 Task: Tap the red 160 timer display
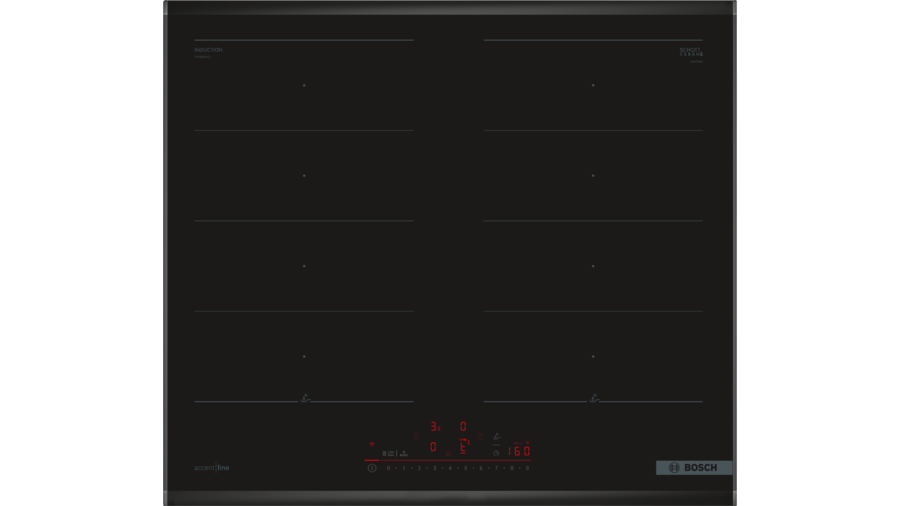(x=518, y=452)
